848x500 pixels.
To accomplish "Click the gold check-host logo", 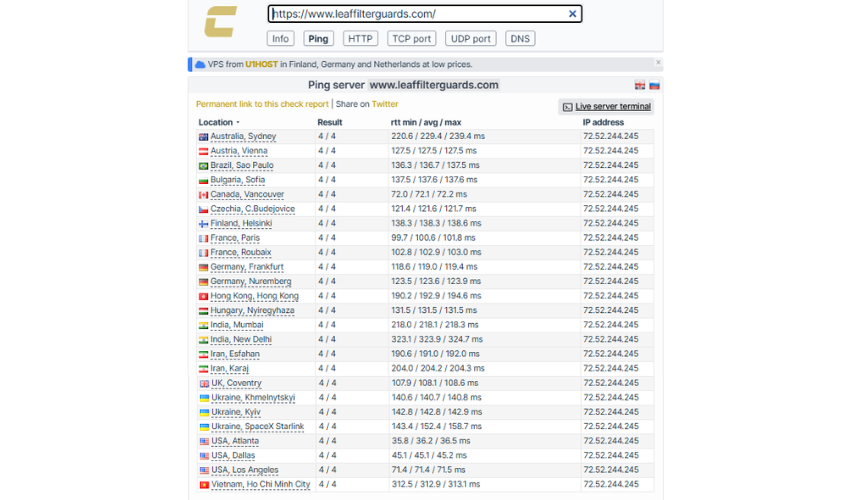I will 221,22.
